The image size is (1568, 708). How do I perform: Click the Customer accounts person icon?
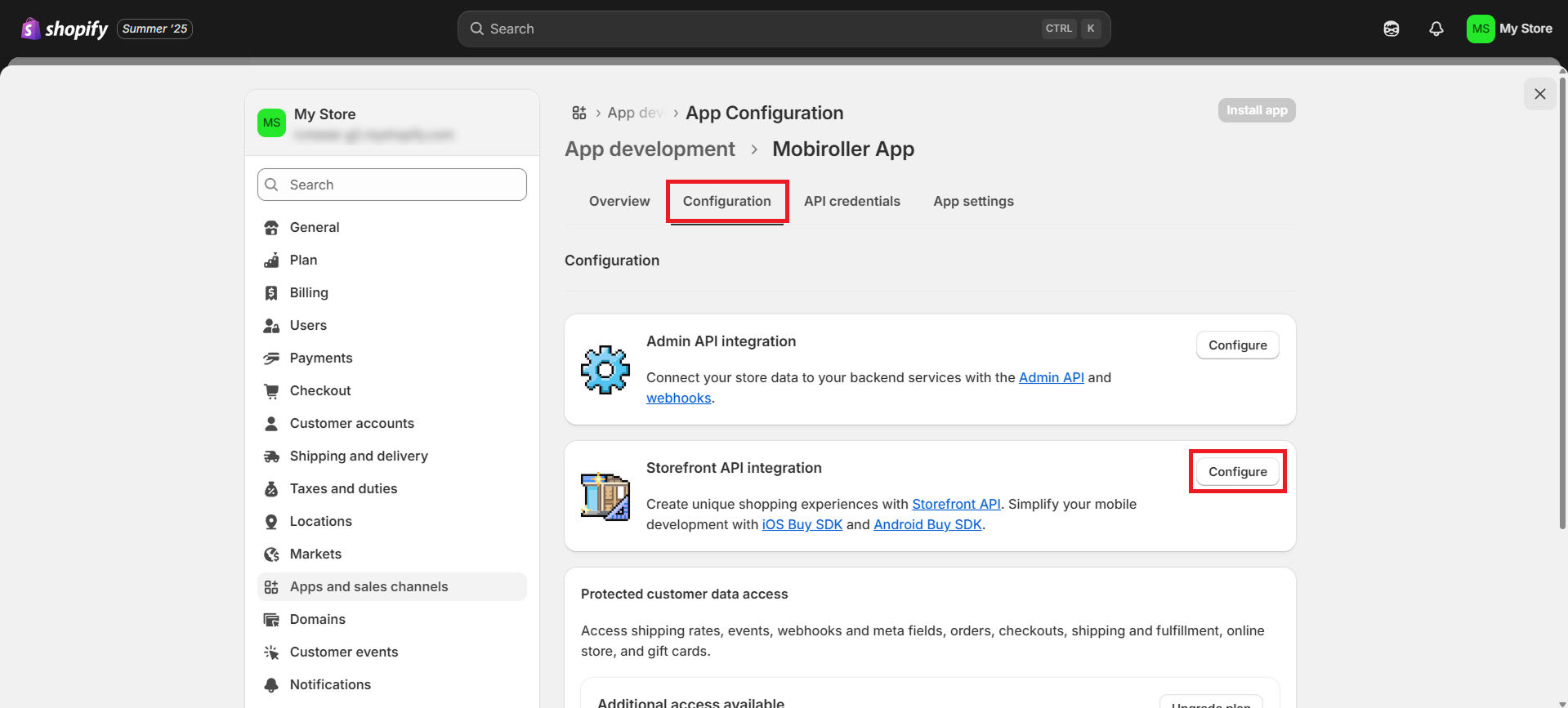271,424
